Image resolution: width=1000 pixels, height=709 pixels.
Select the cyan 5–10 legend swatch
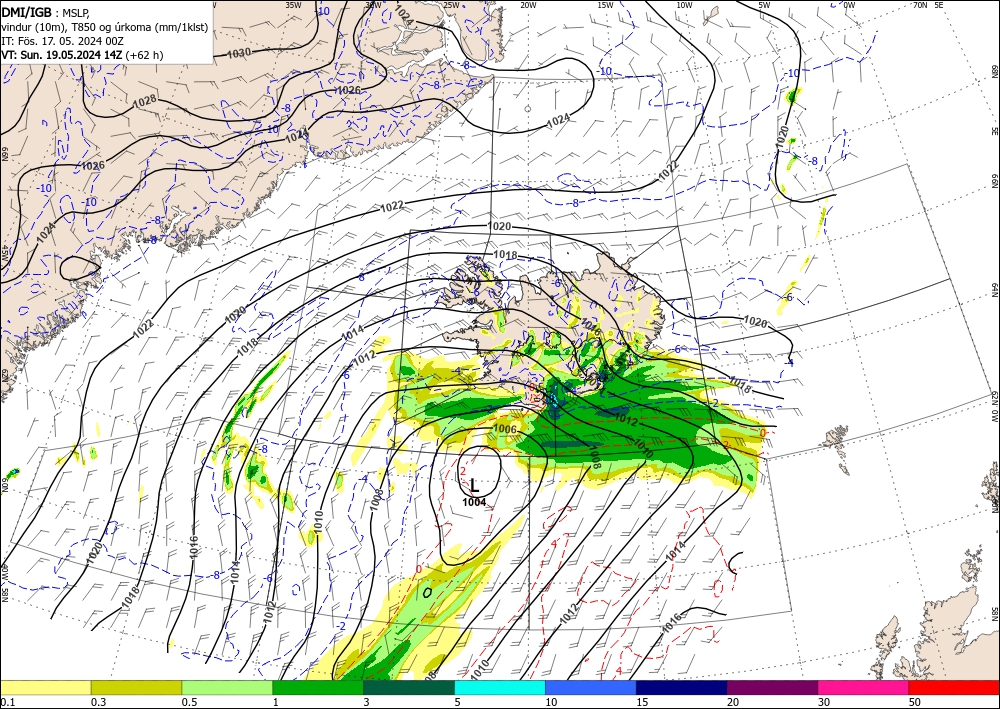click(500, 687)
